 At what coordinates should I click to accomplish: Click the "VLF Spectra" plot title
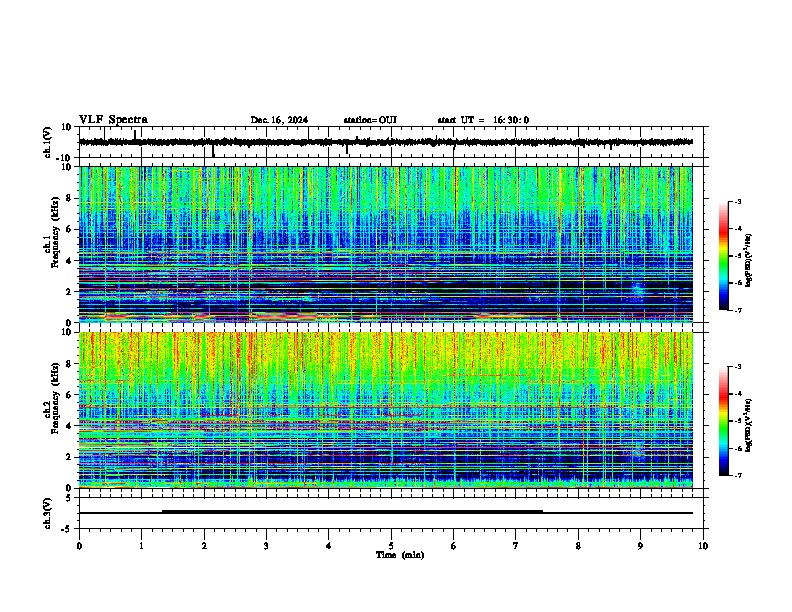[x=113, y=120]
